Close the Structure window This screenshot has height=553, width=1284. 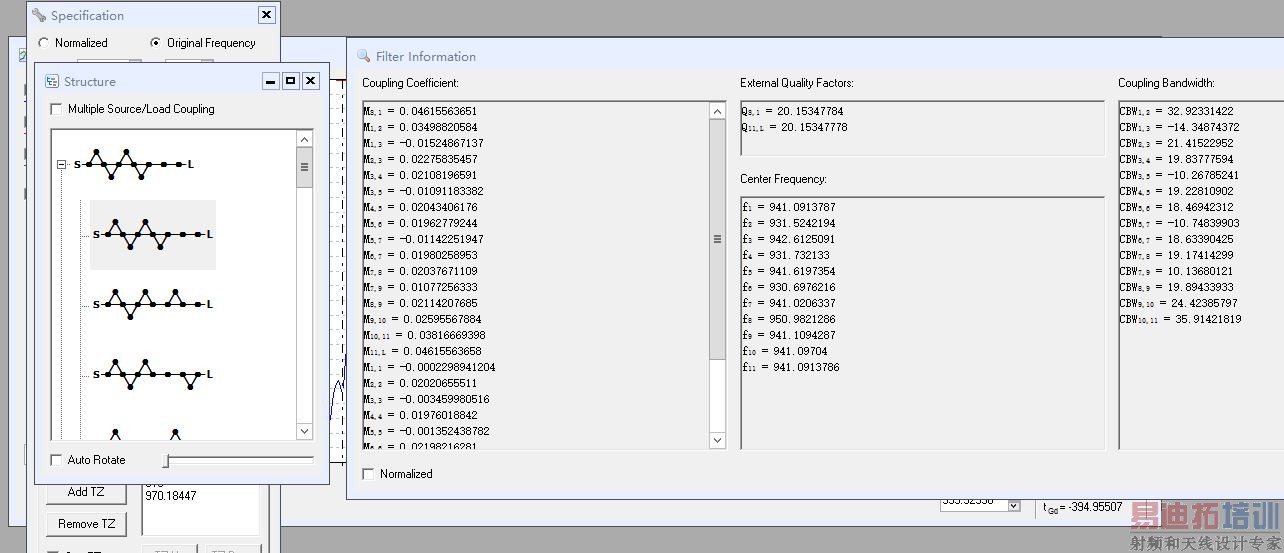(x=311, y=81)
